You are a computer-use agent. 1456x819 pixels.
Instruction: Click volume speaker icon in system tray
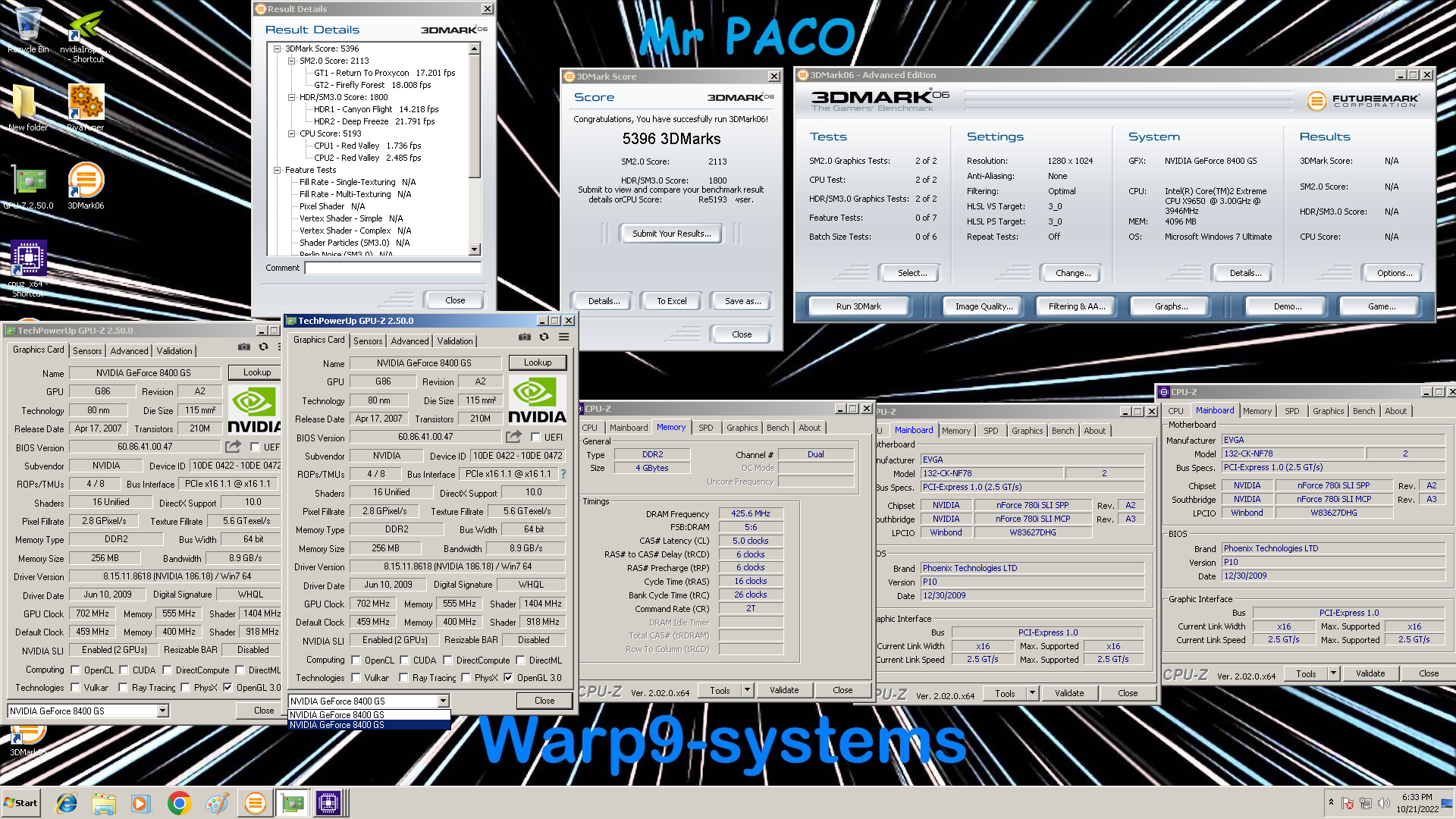1384,803
